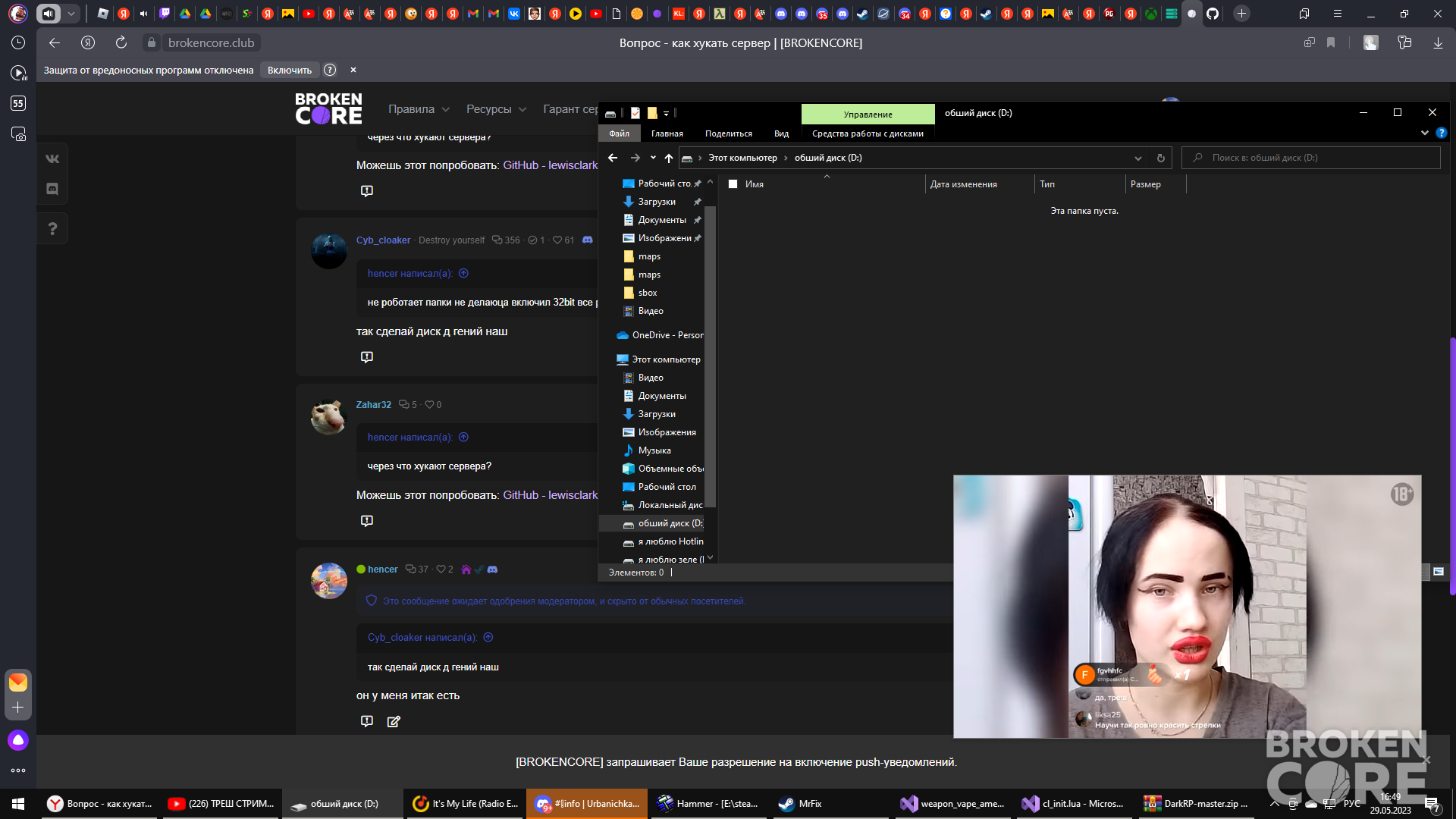Click the refresh icon in Explorer address bar
The height and width of the screenshot is (819, 1456).
(x=1160, y=158)
